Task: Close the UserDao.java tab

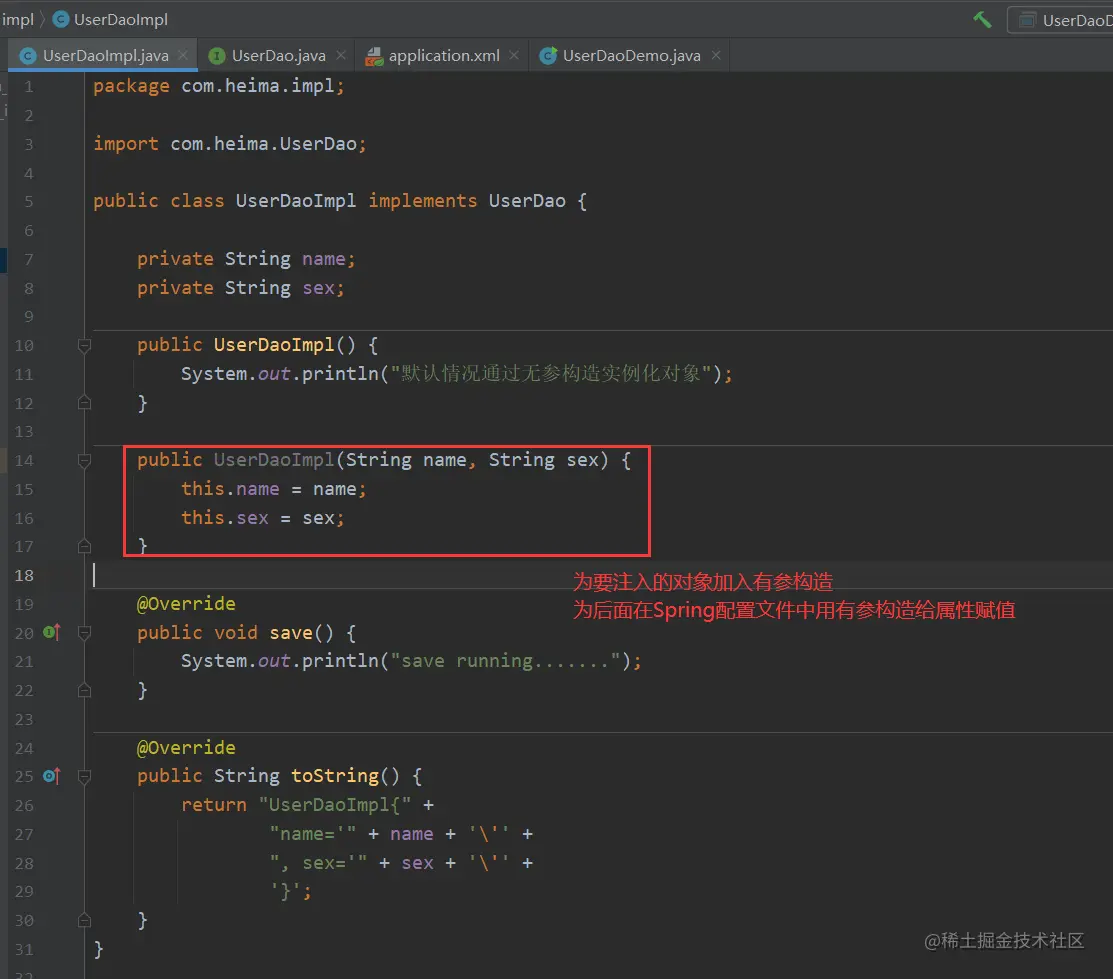Action: (341, 55)
